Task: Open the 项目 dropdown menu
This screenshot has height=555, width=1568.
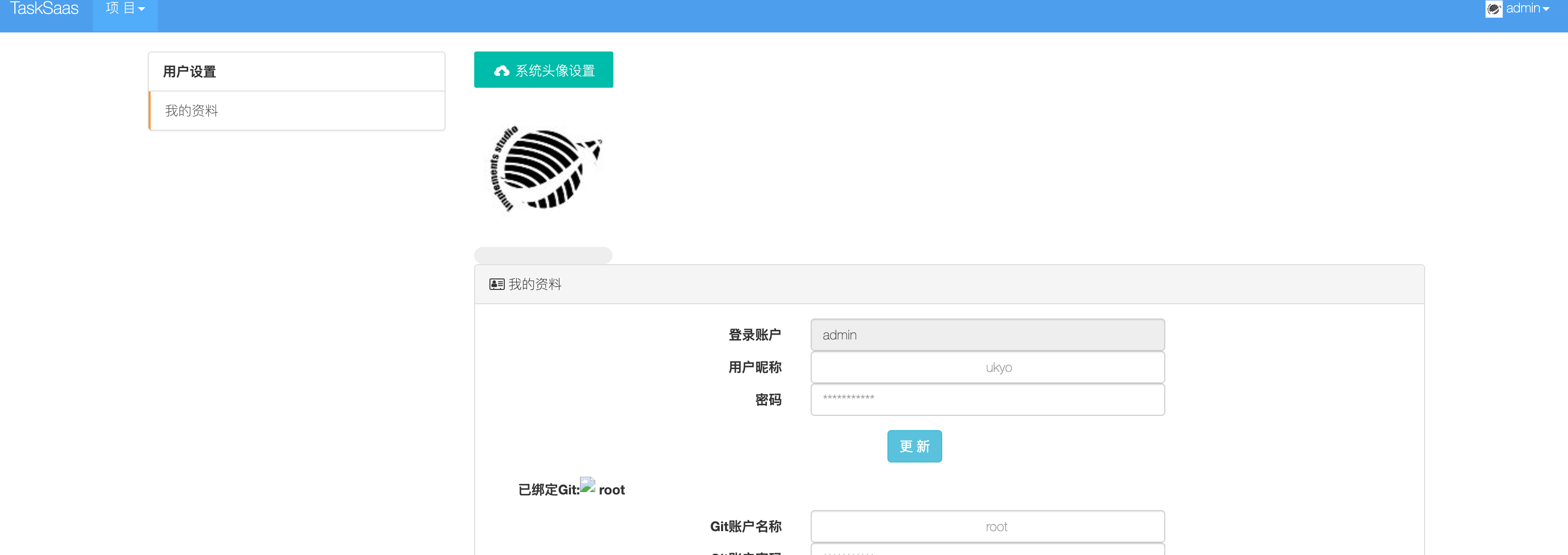Action: (x=125, y=9)
